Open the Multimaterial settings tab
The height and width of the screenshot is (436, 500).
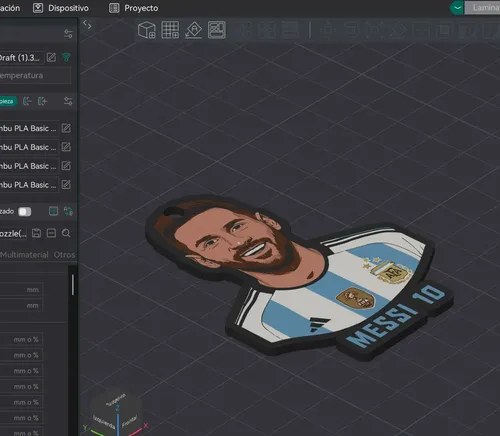tap(24, 255)
